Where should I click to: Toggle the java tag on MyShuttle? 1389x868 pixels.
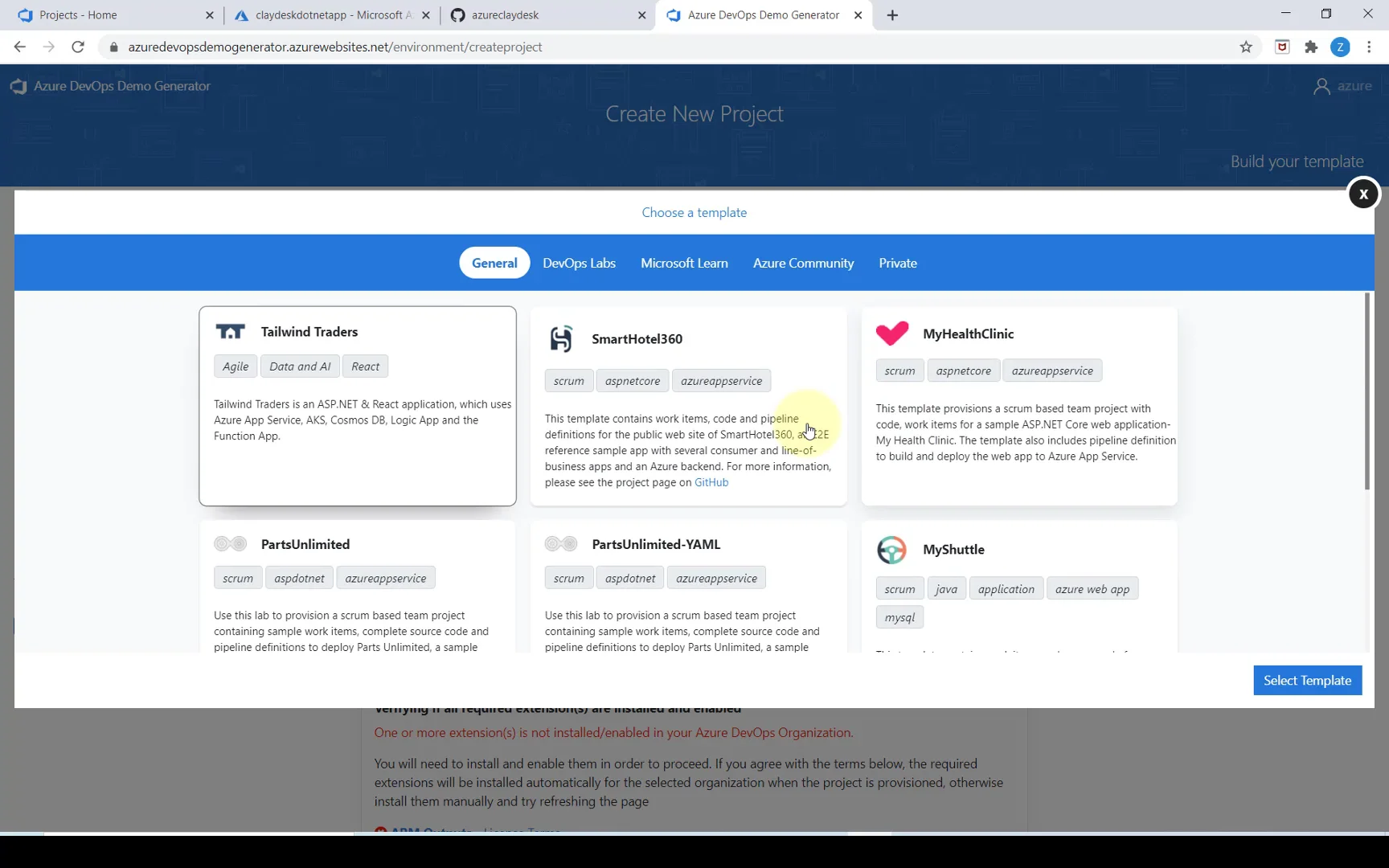tap(946, 588)
